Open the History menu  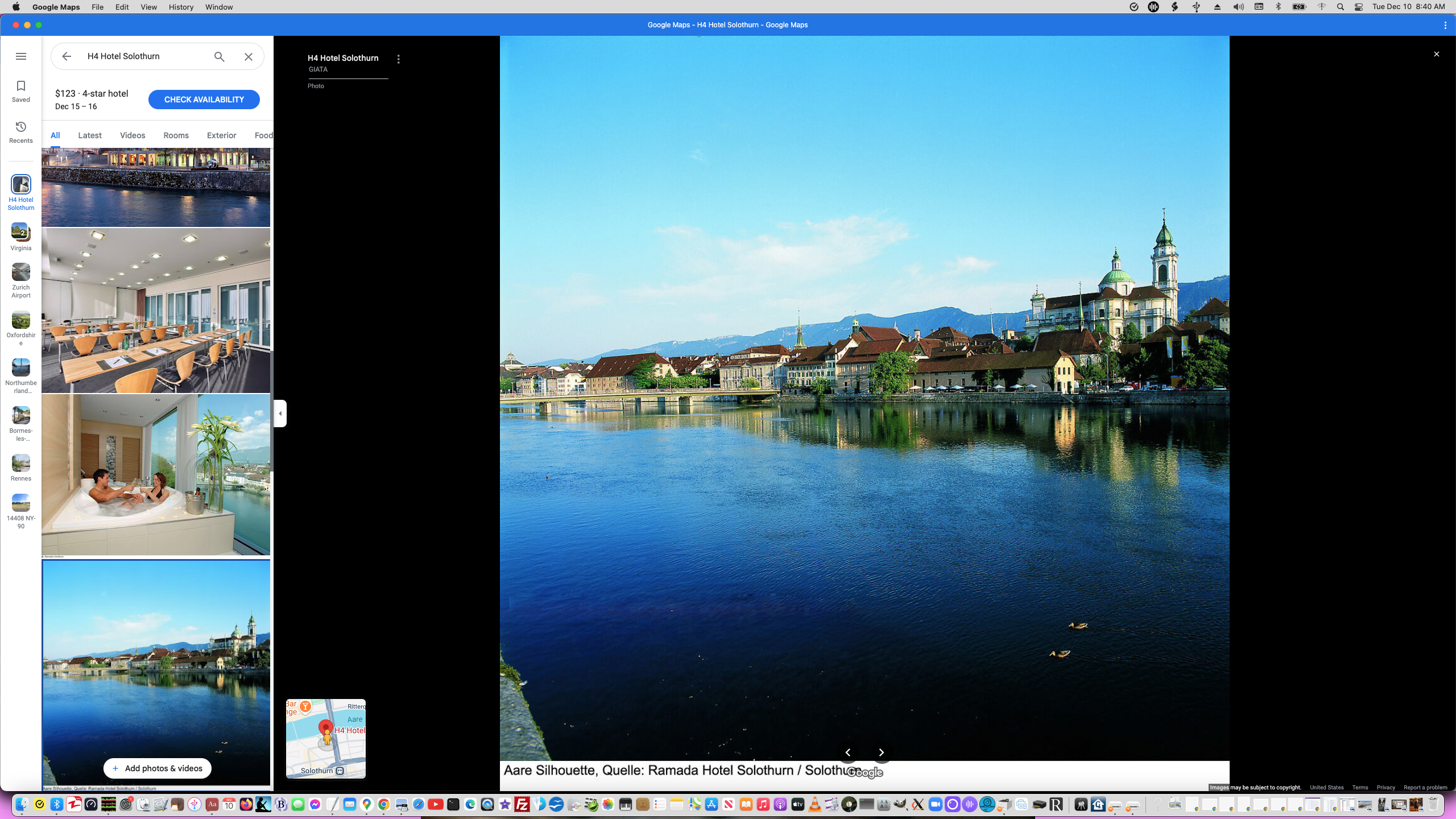tap(181, 7)
